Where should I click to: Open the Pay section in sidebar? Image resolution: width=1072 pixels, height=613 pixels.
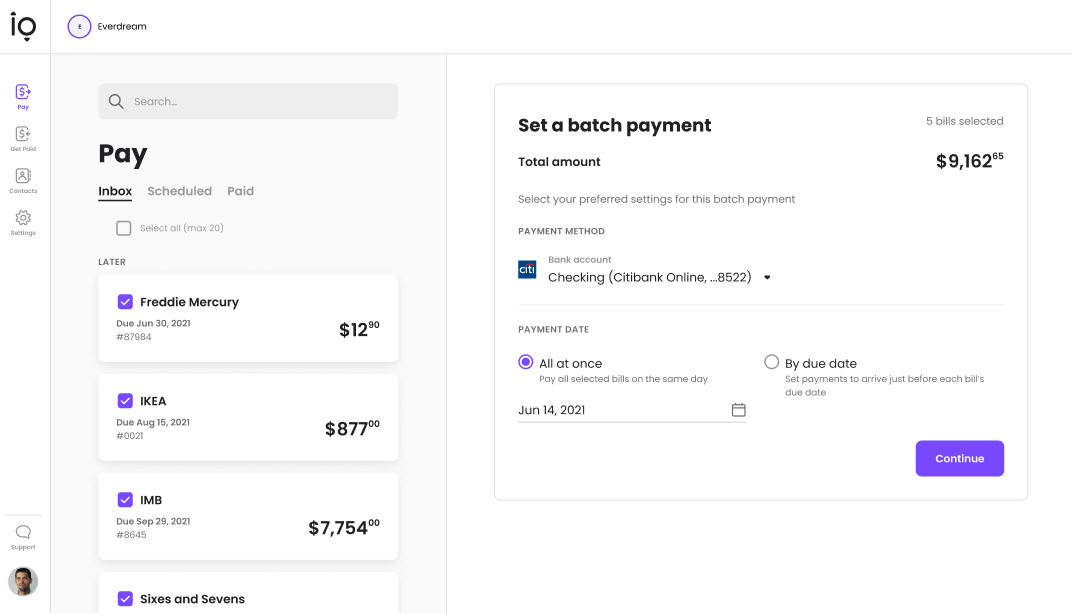coord(23,96)
